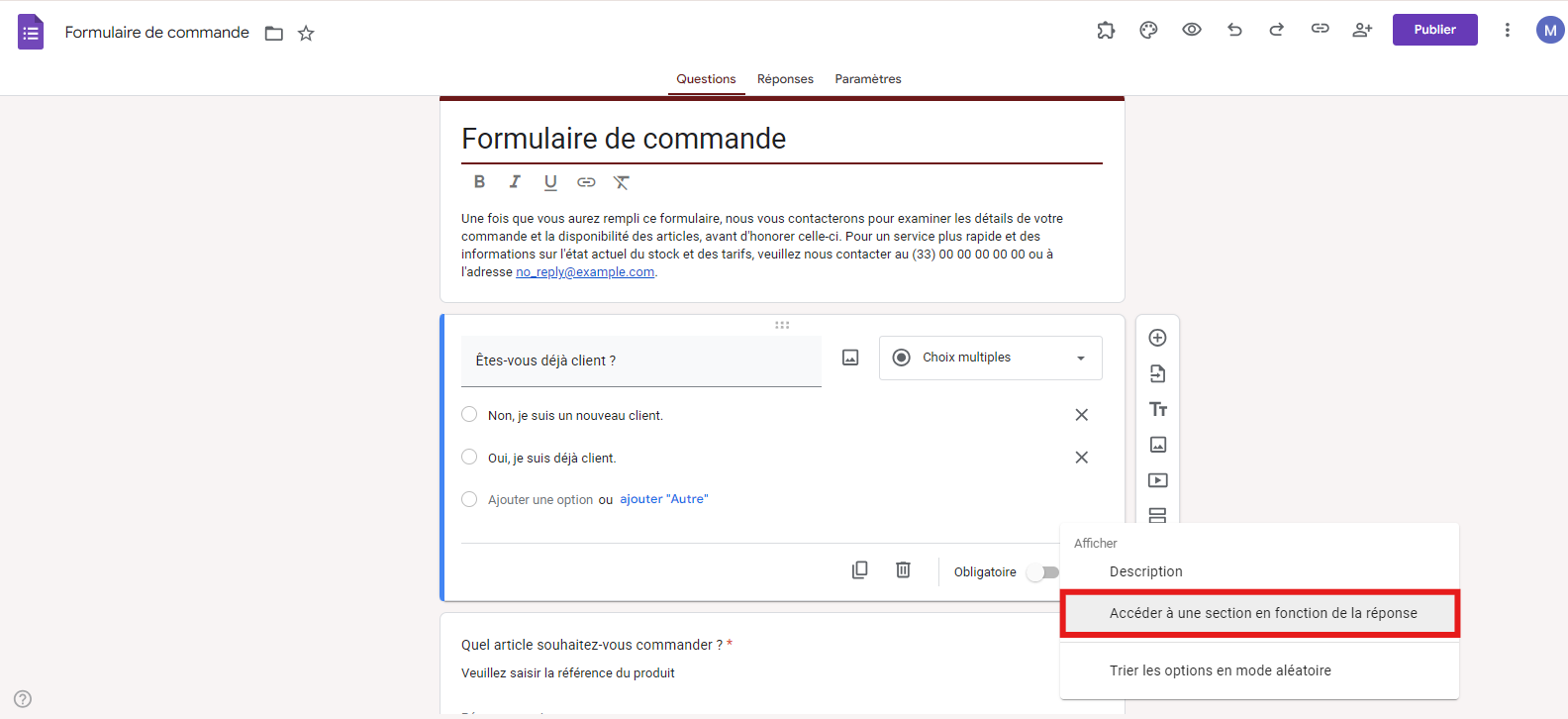This screenshot has width=1568, height=719.
Task: Add an image from side toolbar
Action: tap(1157, 445)
